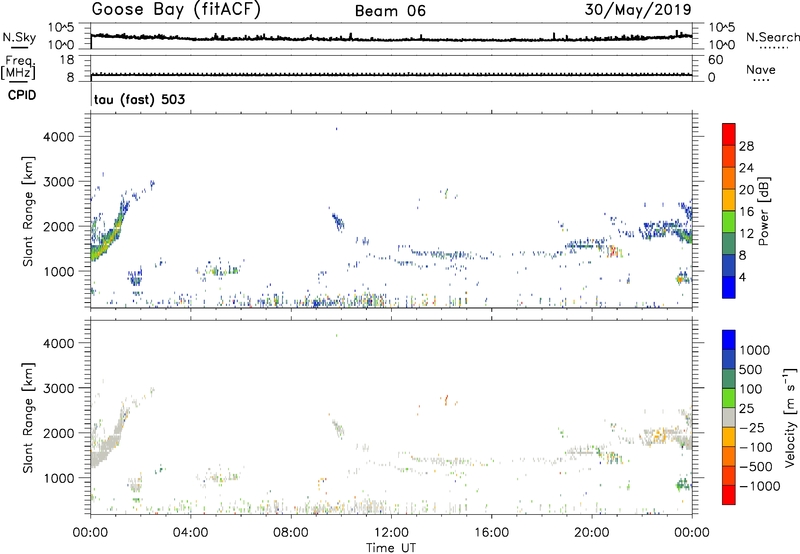Click the 'N.Search' legend label
The image size is (800, 554).
pyautogui.click(x=772, y=37)
